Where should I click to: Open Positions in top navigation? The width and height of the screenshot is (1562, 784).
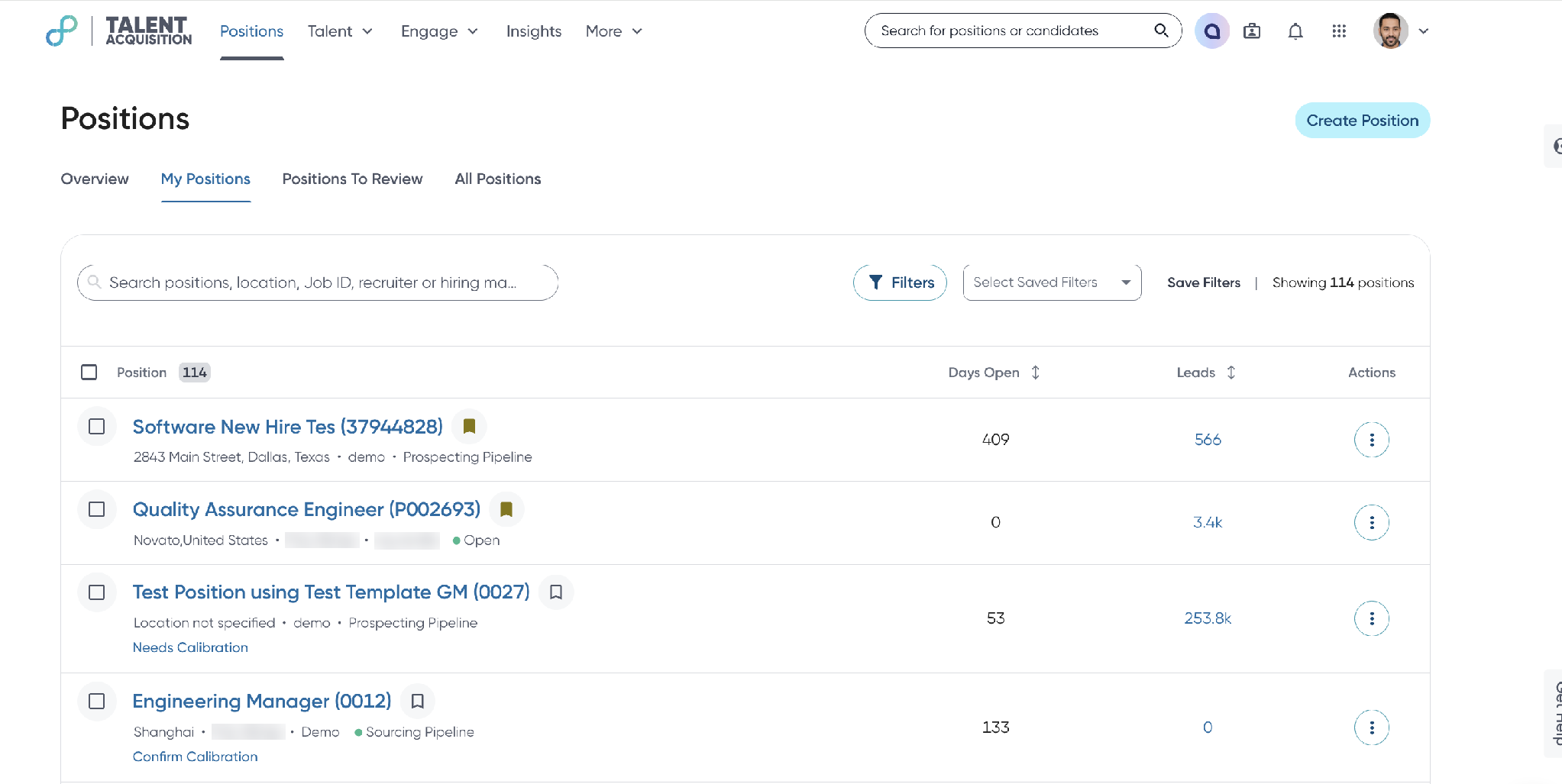point(252,31)
